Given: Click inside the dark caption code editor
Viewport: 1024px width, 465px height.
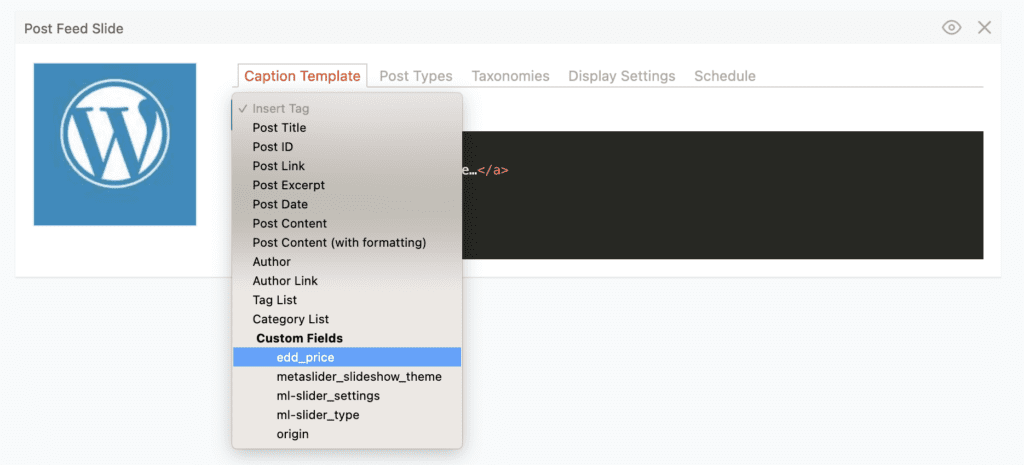Looking at the screenshot, I should 722,195.
